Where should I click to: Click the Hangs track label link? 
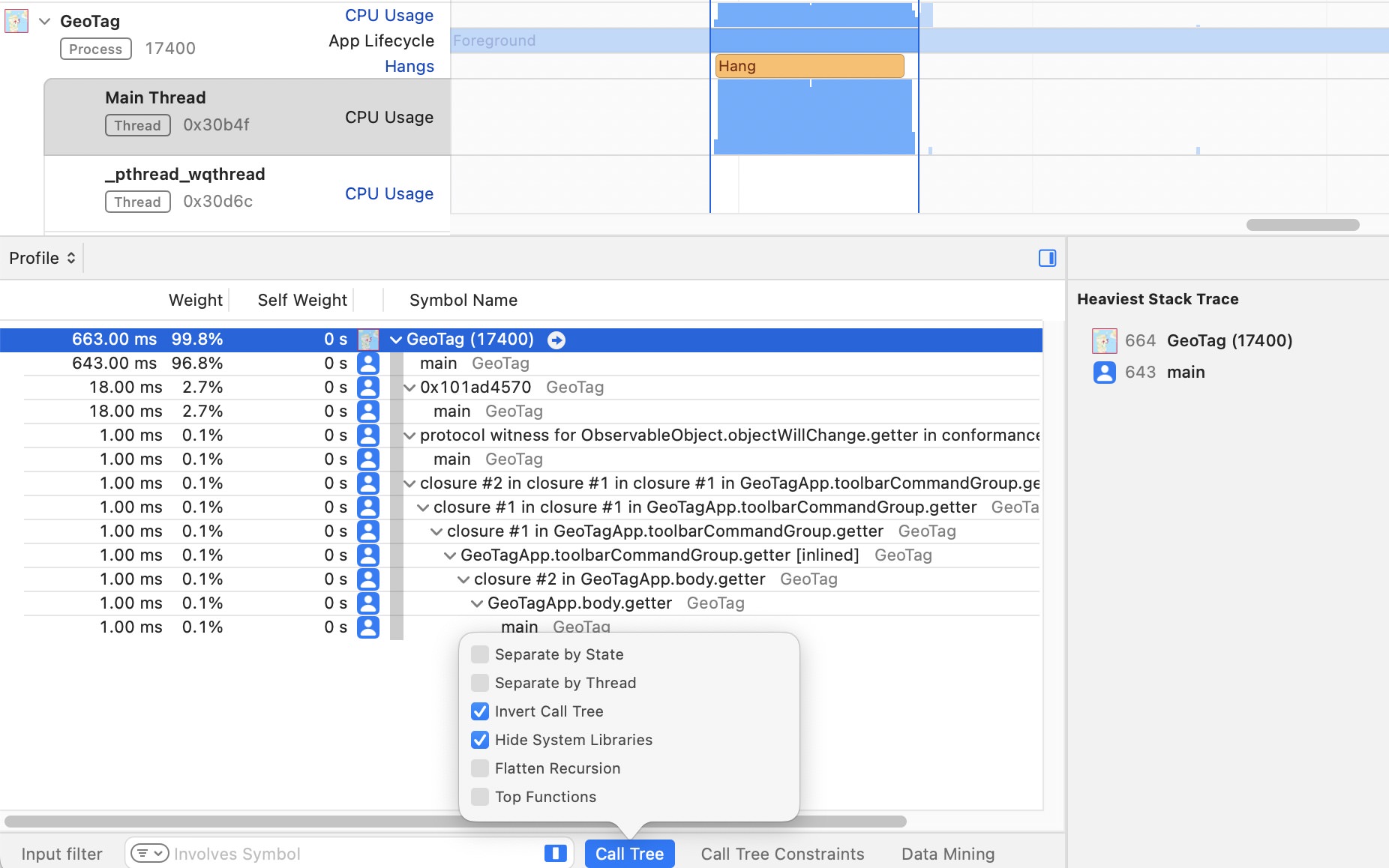click(409, 66)
